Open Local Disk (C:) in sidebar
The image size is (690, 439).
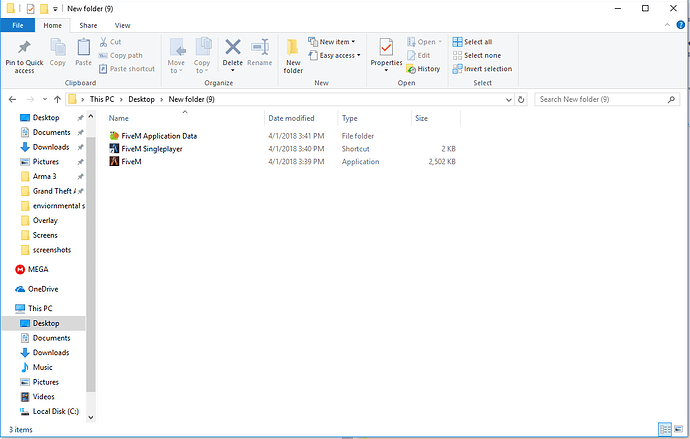click(55, 411)
